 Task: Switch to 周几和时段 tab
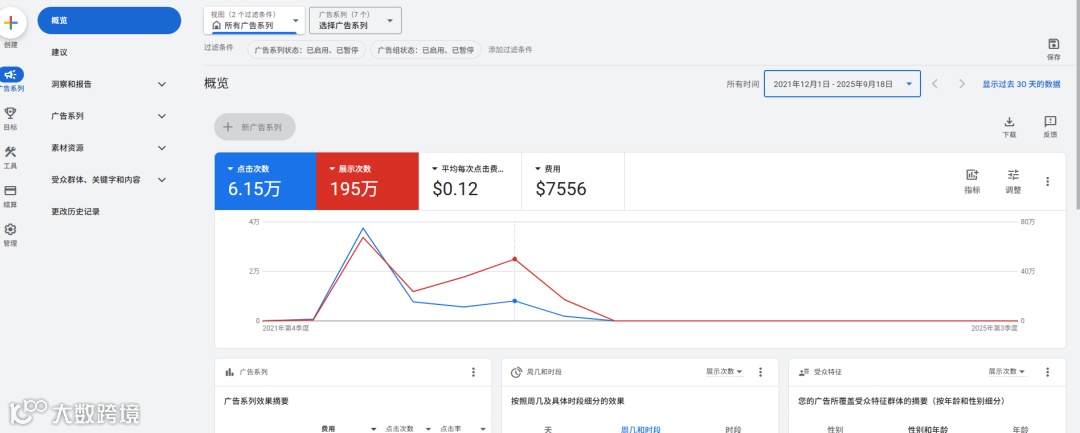pyautogui.click(x=641, y=429)
